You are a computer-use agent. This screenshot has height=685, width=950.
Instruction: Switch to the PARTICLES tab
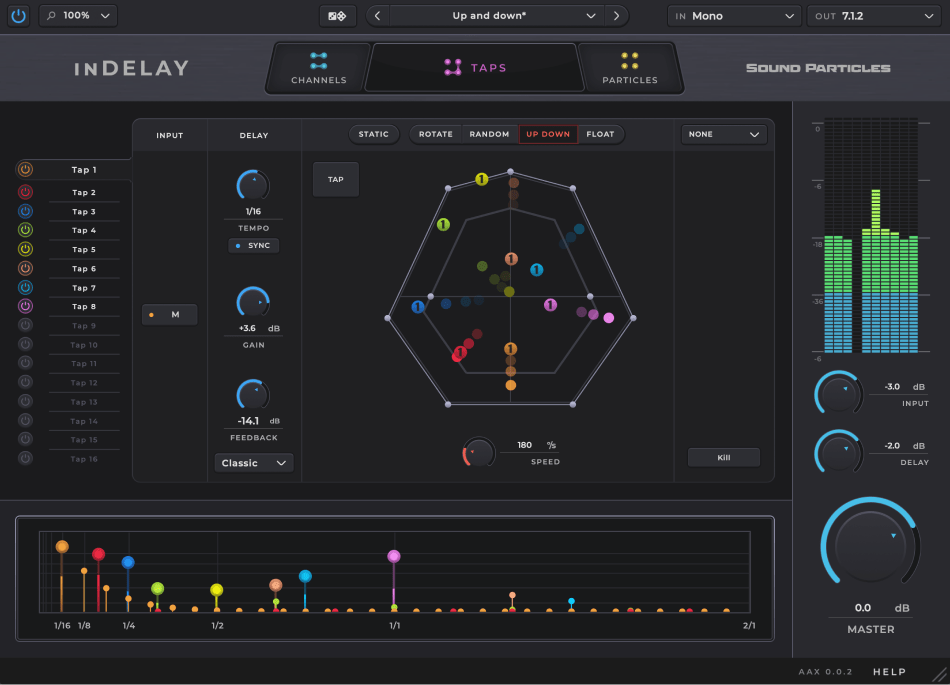point(629,68)
